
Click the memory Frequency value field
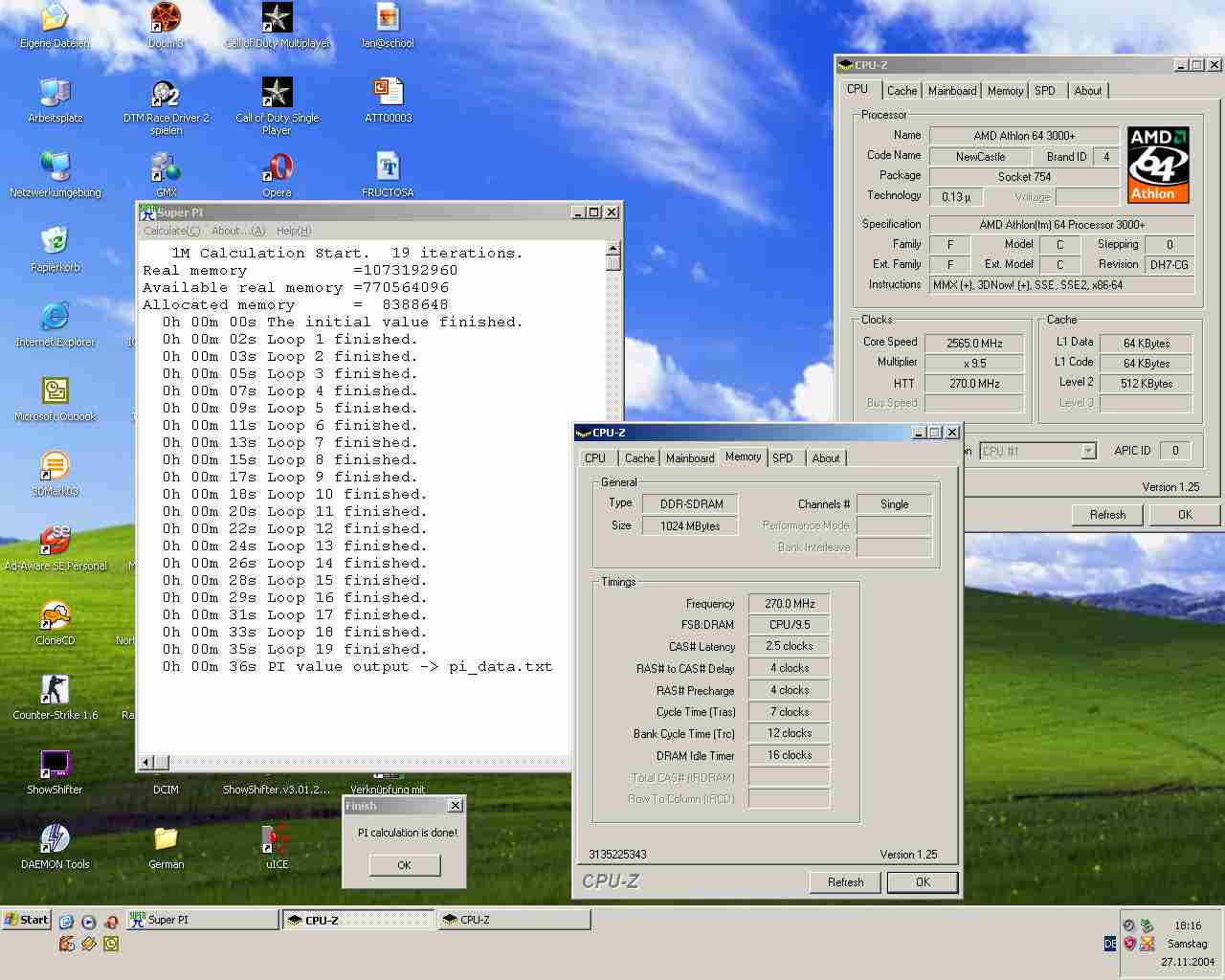tap(790, 604)
